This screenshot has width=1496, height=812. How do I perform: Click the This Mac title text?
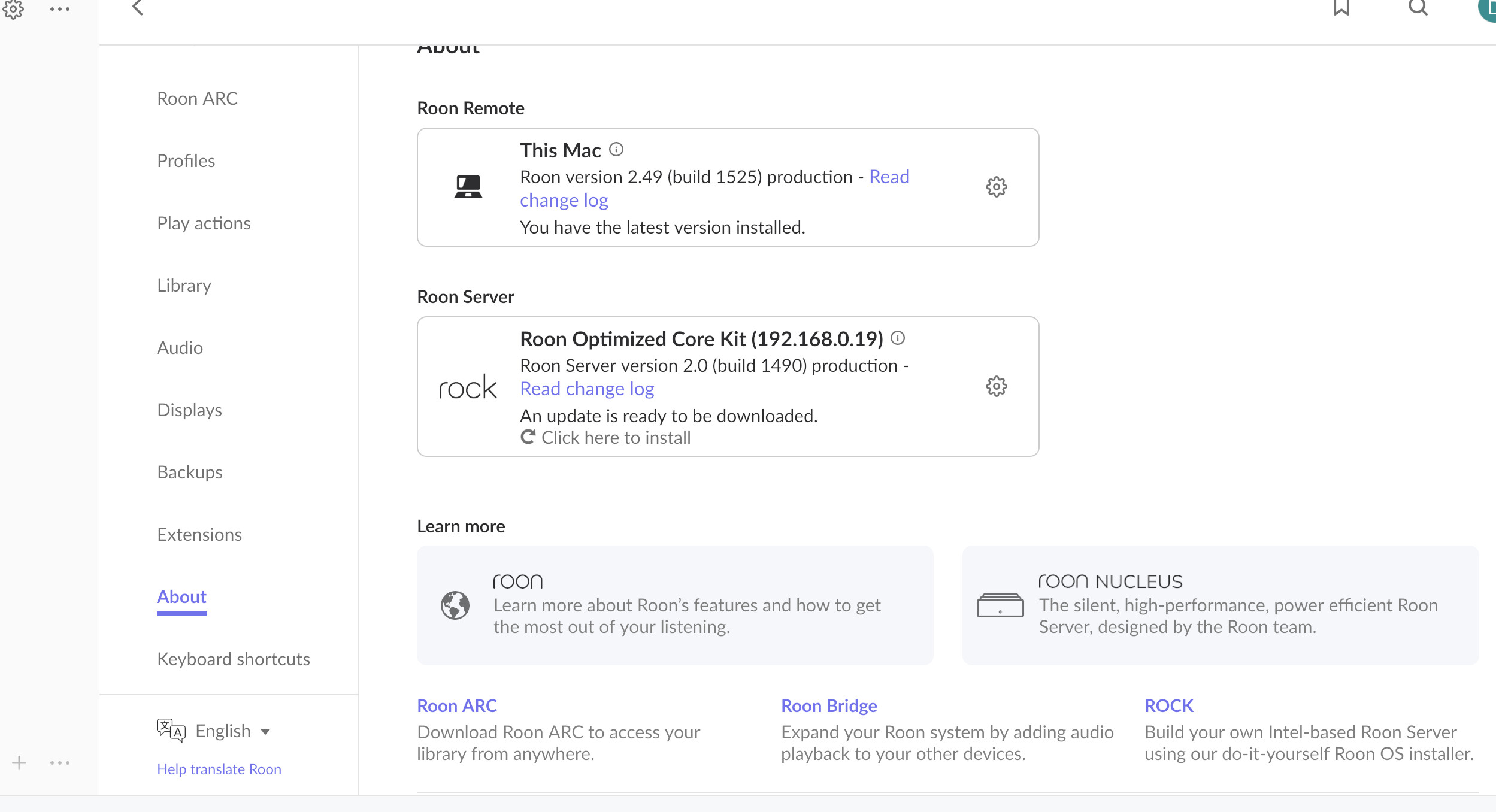560,150
